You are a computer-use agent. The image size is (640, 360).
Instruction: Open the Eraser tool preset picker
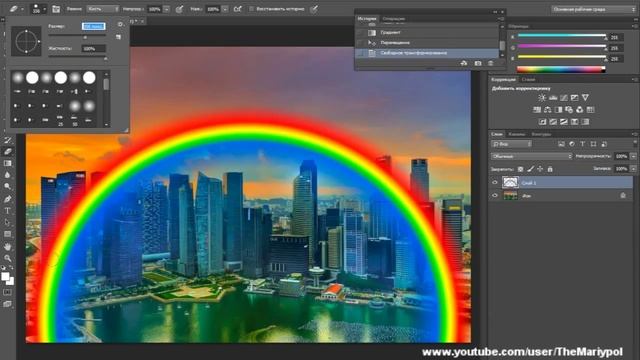16,9
